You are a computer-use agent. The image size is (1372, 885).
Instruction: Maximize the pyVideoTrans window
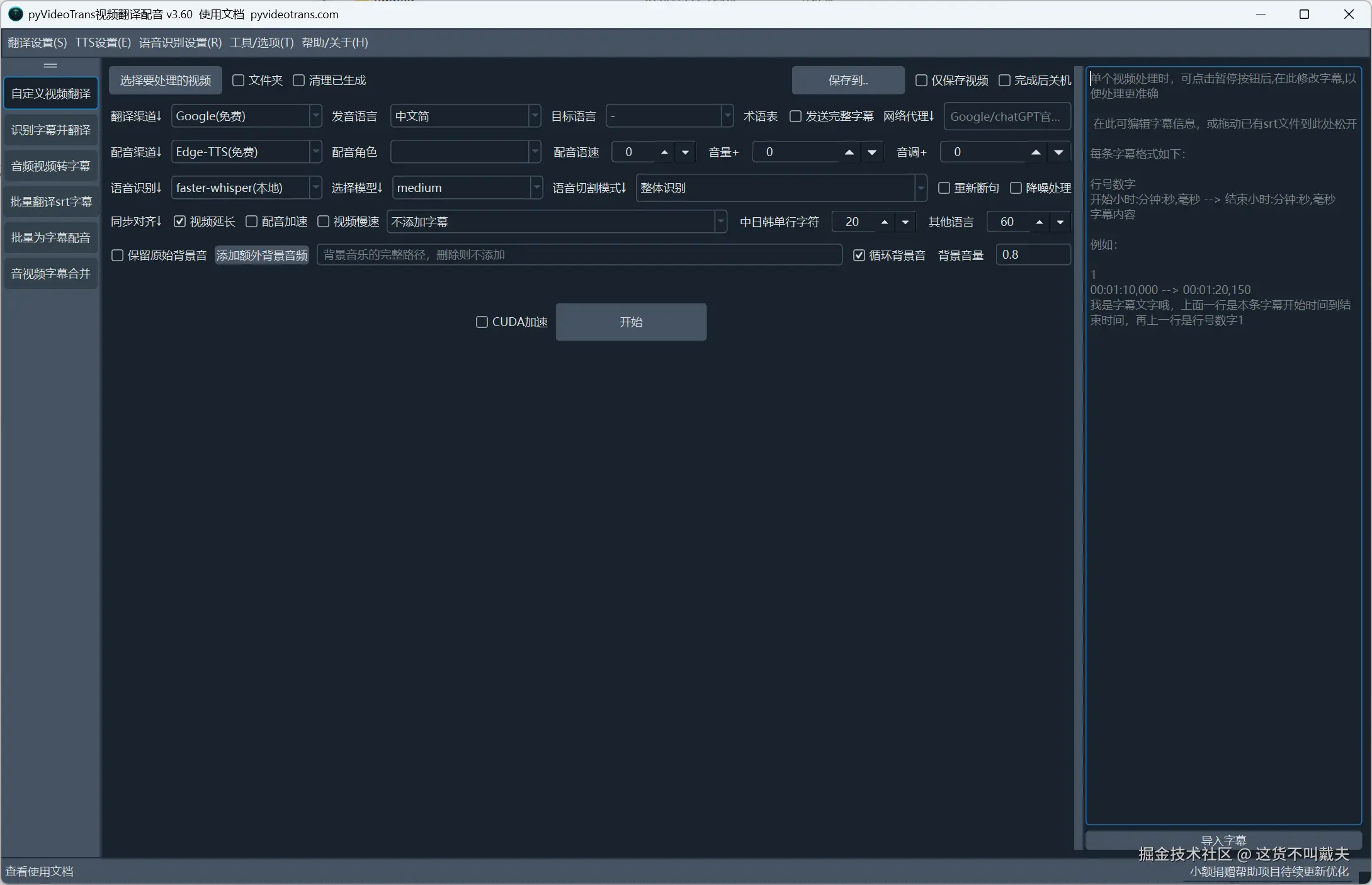pos(1304,14)
